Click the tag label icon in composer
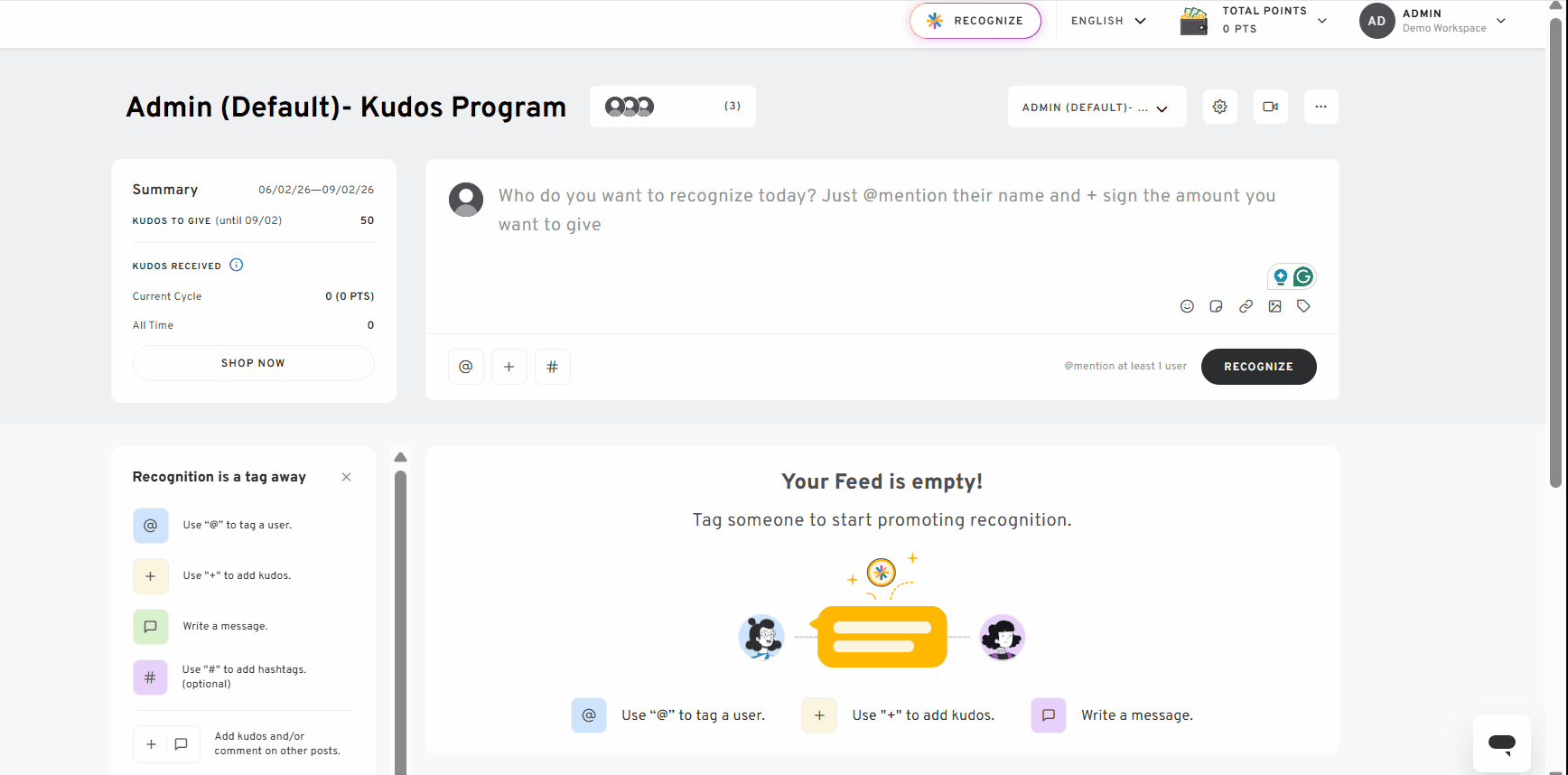Viewport: 1568px width, 775px height. coord(1303,306)
